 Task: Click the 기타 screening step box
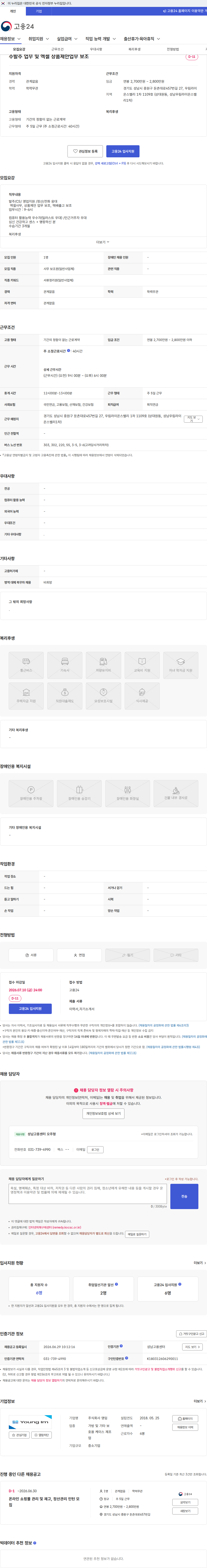[x=176, y=955]
